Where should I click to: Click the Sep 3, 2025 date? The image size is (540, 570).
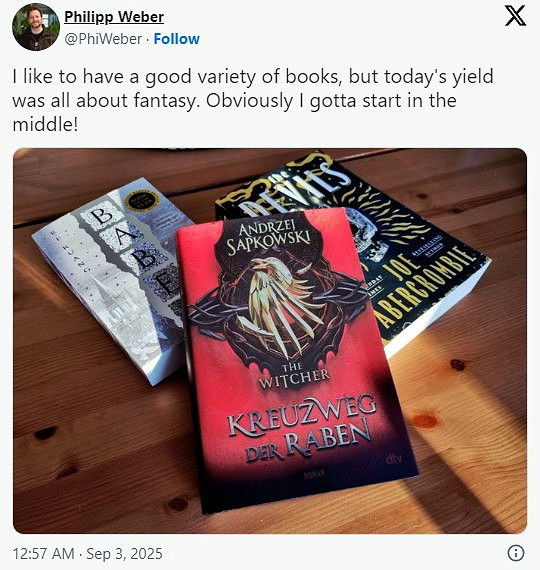tap(124, 554)
